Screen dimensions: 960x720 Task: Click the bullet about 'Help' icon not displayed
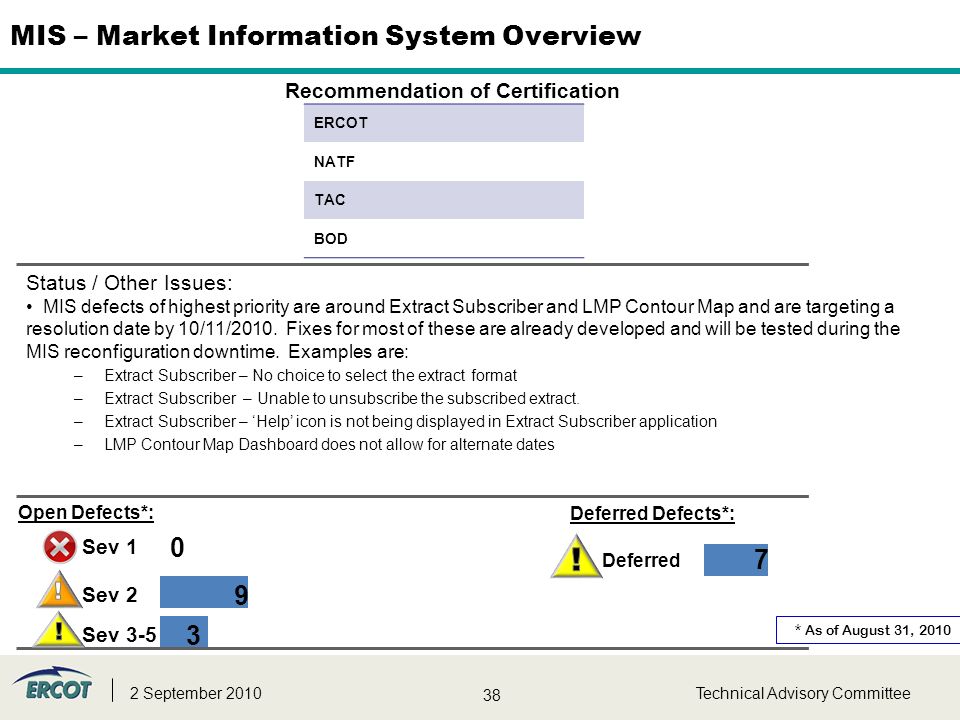pos(410,421)
